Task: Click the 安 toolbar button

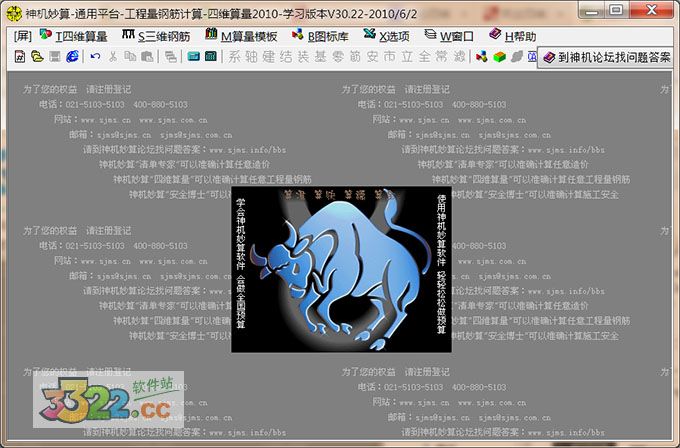Action: click(x=373, y=56)
